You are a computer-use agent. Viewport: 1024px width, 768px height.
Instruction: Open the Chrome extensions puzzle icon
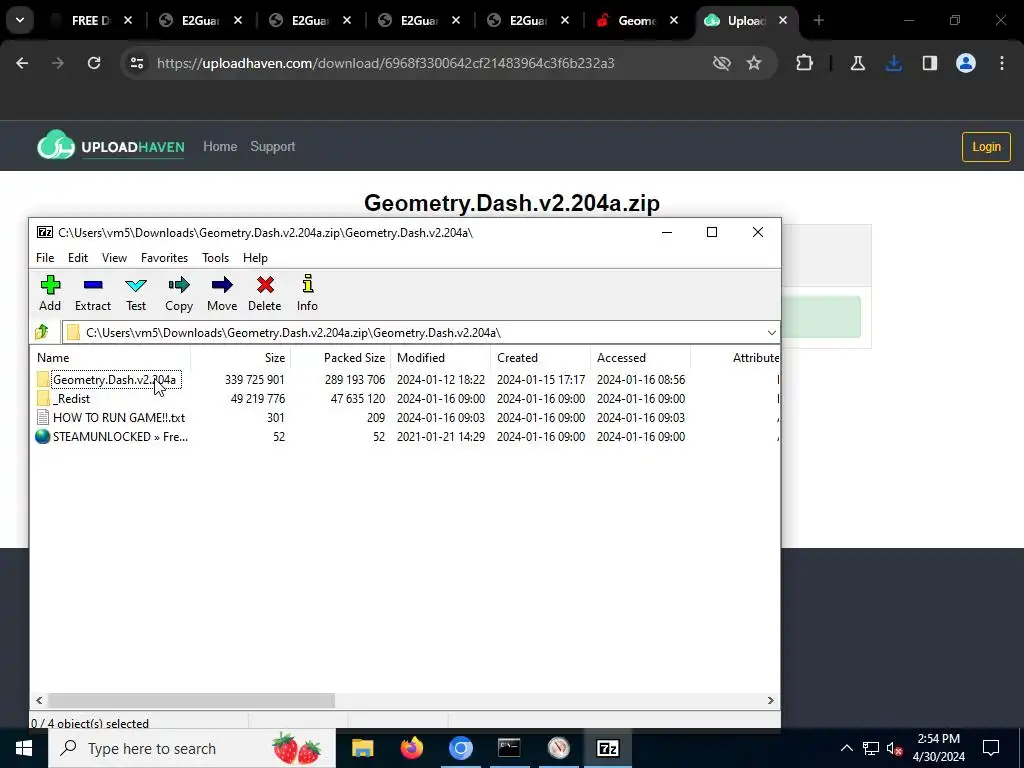click(x=805, y=63)
